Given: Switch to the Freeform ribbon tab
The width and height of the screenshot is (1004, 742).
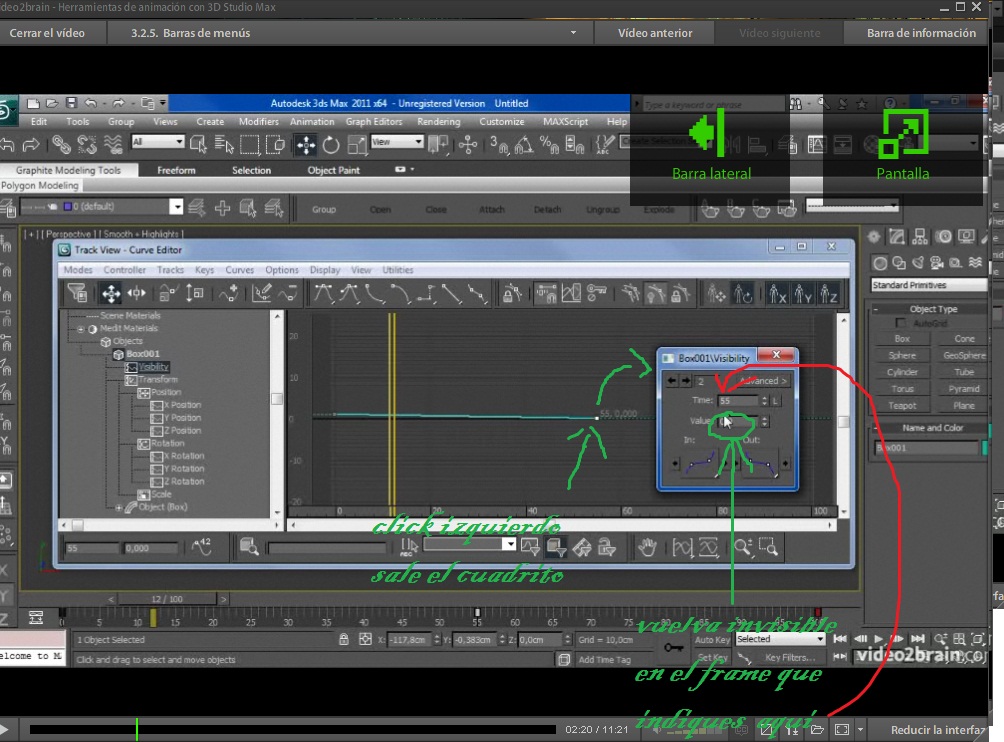Looking at the screenshot, I should pyautogui.click(x=176, y=170).
